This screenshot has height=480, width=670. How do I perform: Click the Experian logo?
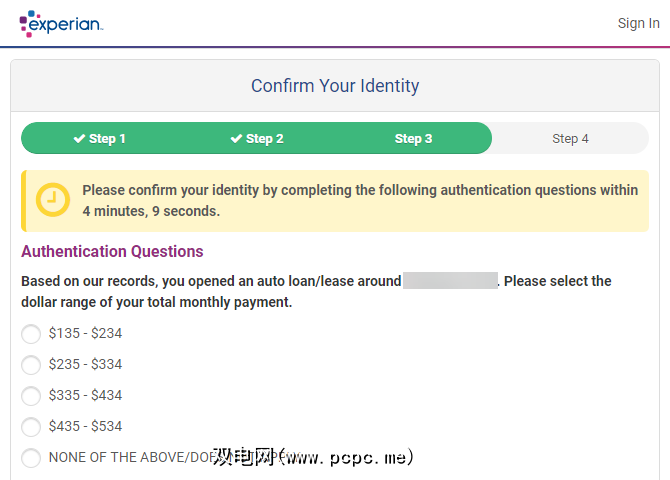[x=60, y=23]
